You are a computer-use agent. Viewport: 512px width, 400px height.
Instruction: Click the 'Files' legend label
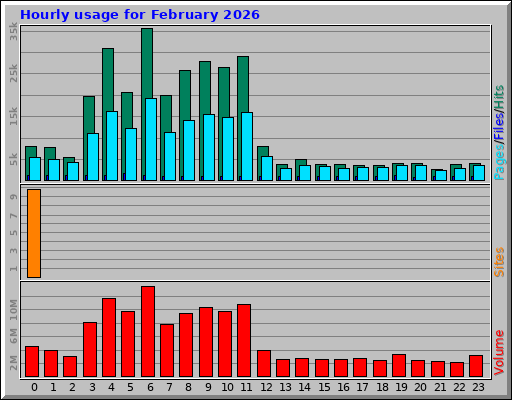[499, 127]
